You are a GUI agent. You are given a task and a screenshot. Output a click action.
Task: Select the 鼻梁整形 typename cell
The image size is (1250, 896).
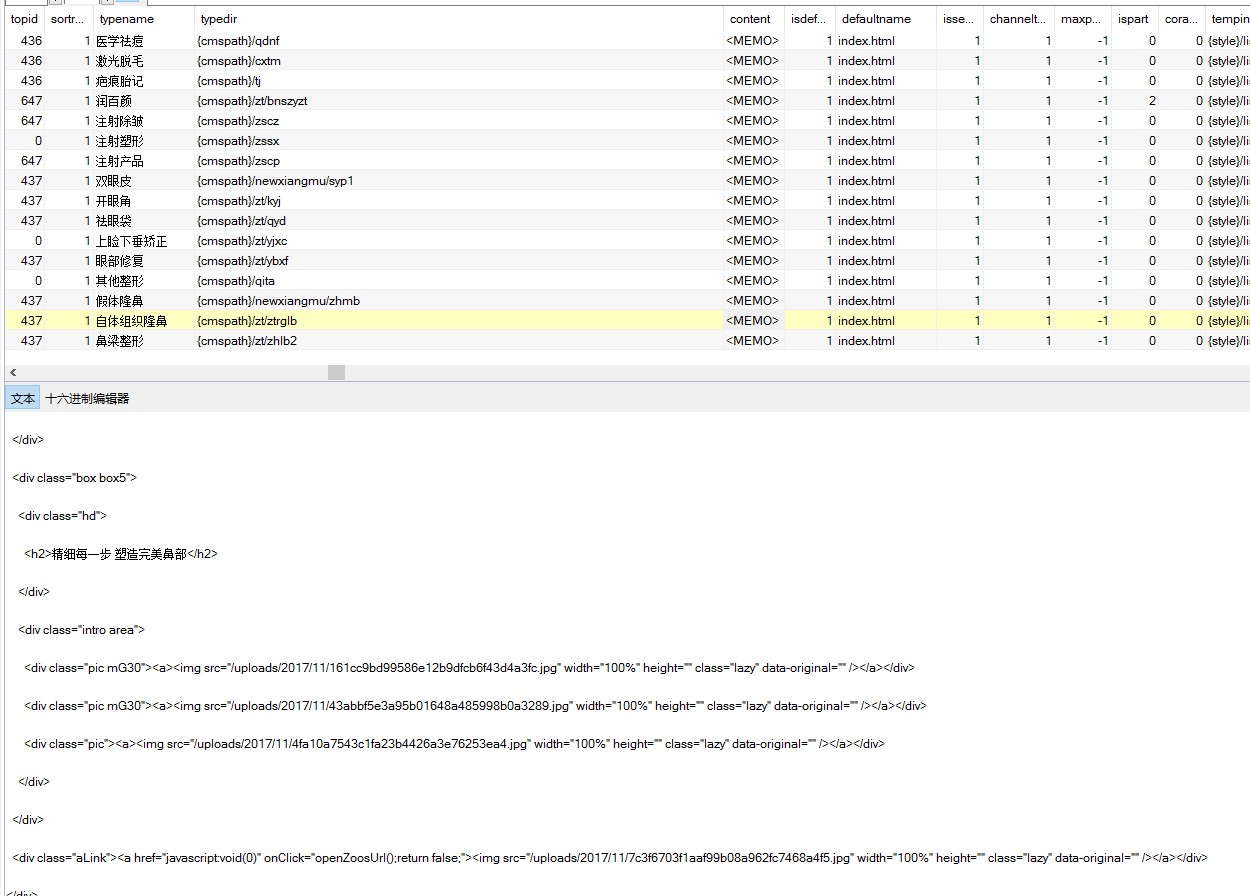click(x=143, y=341)
